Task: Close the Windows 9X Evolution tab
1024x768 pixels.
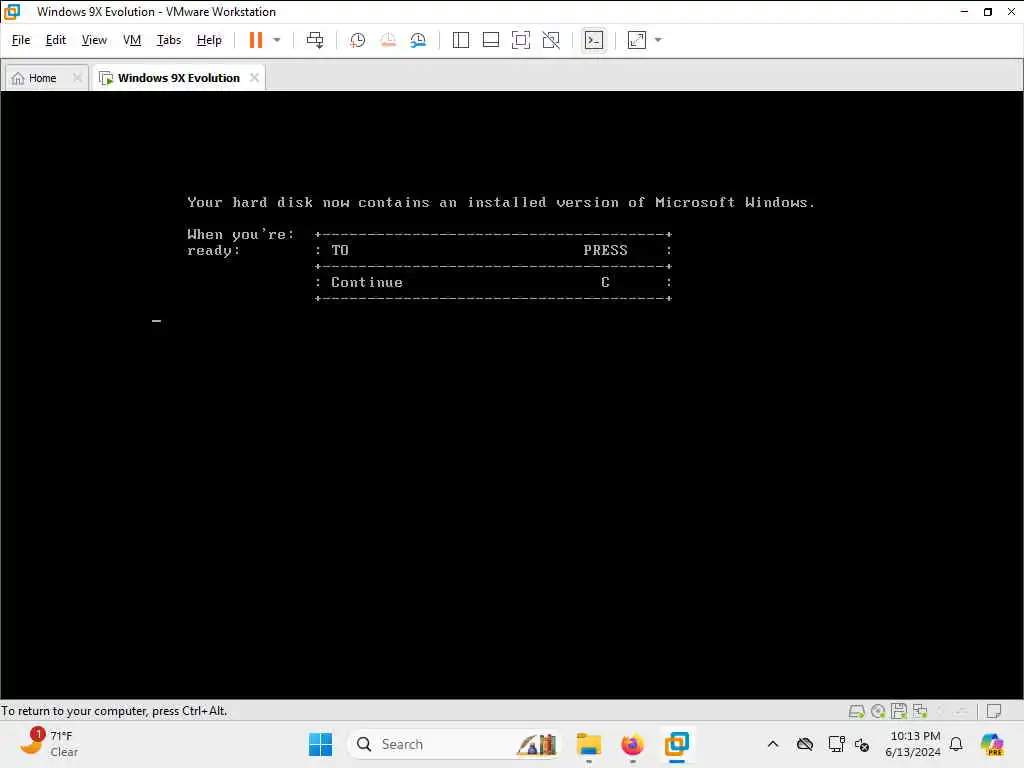Action: tap(255, 78)
